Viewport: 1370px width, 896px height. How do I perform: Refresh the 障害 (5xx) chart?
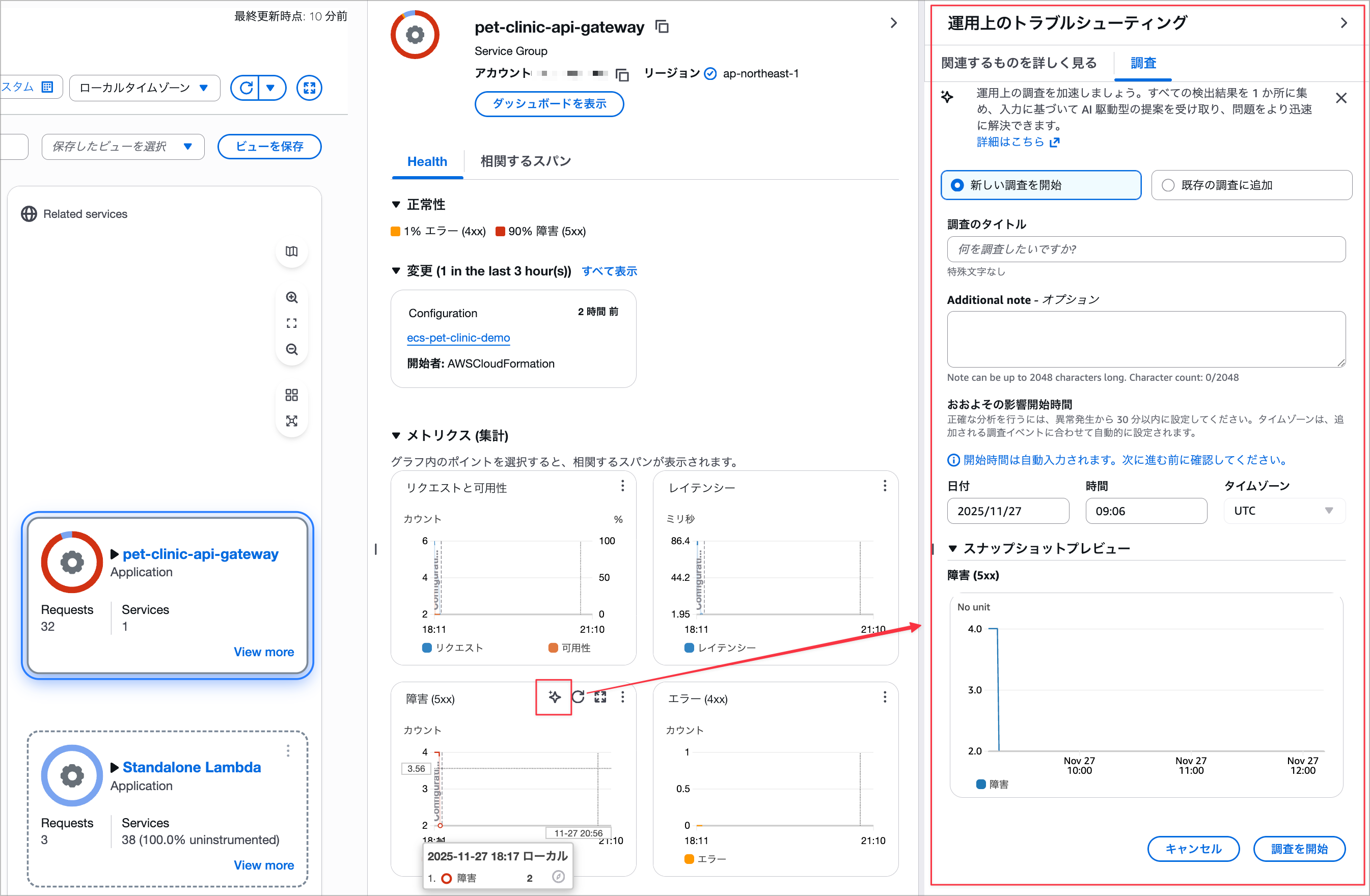click(578, 697)
